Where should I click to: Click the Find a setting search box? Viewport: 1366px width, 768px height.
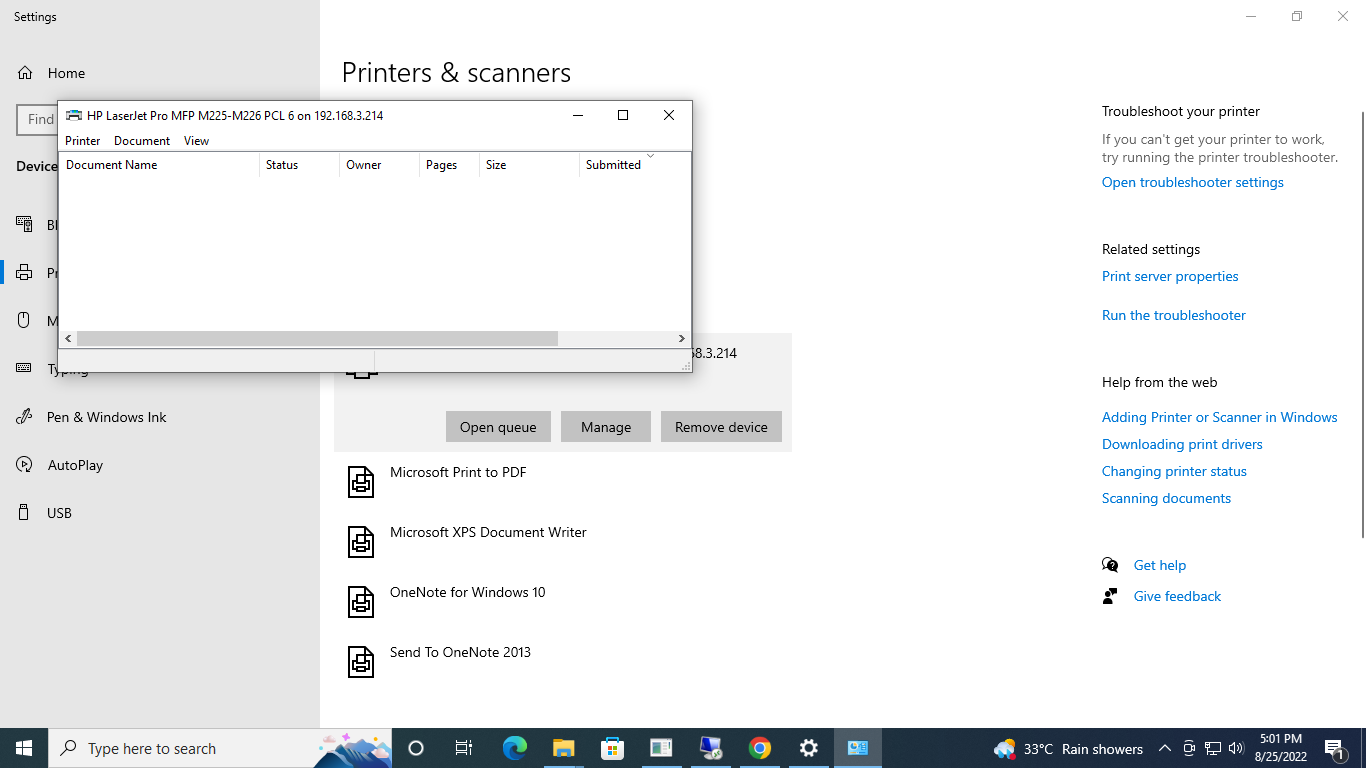tap(37, 119)
